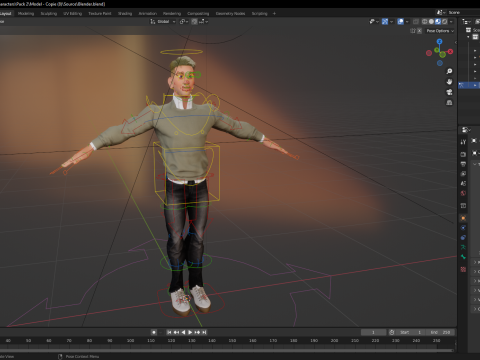This screenshot has width=480, height=360.
Task: Open the Collection properties tab
Action: click(463, 206)
